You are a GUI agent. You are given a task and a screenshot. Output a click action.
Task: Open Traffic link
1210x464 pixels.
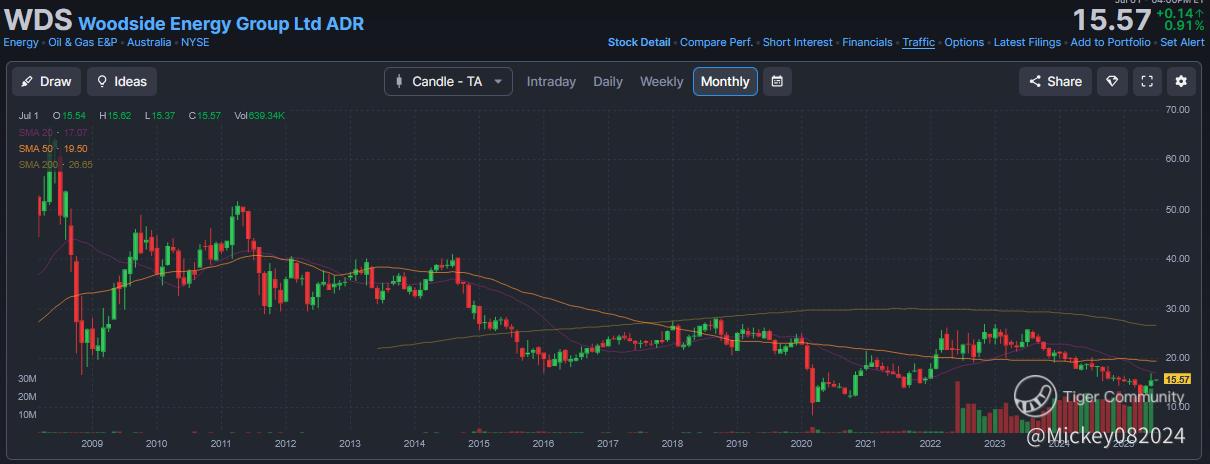pos(918,43)
